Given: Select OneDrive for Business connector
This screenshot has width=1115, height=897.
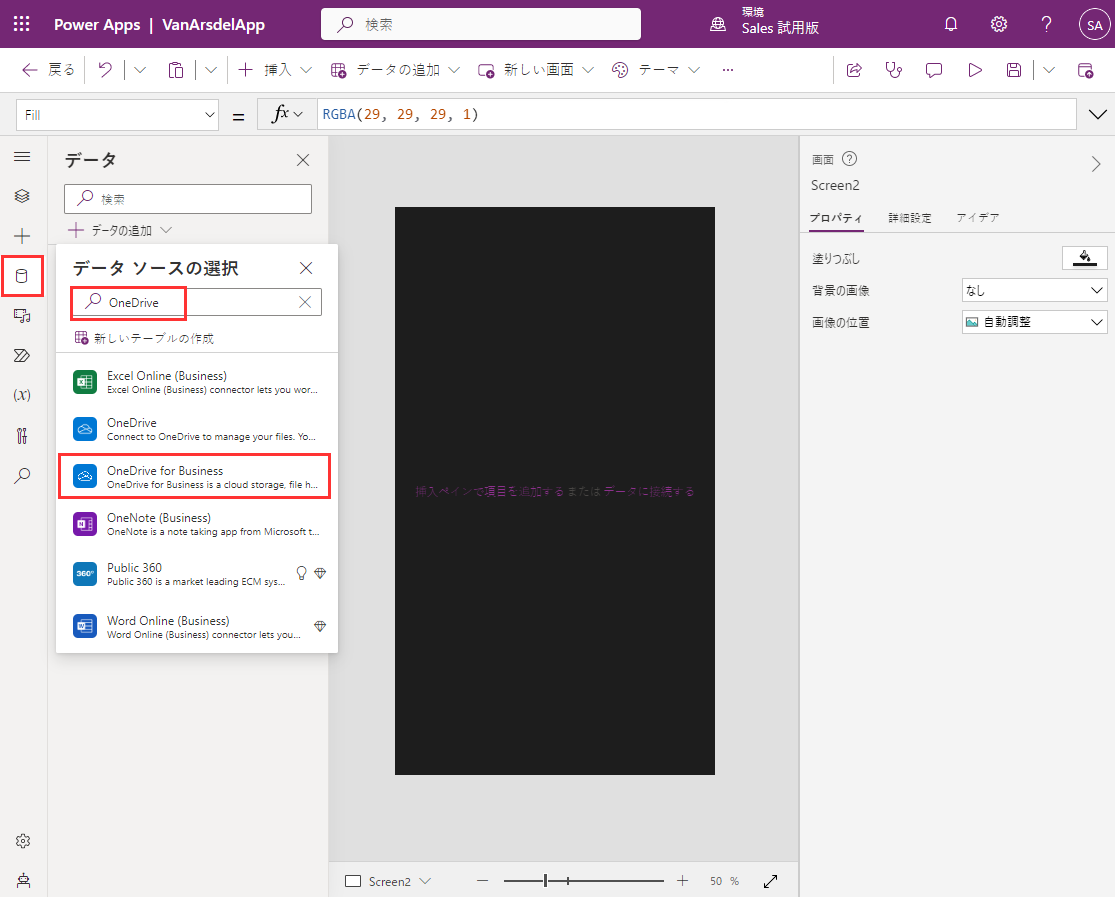Looking at the screenshot, I should pos(195,477).
